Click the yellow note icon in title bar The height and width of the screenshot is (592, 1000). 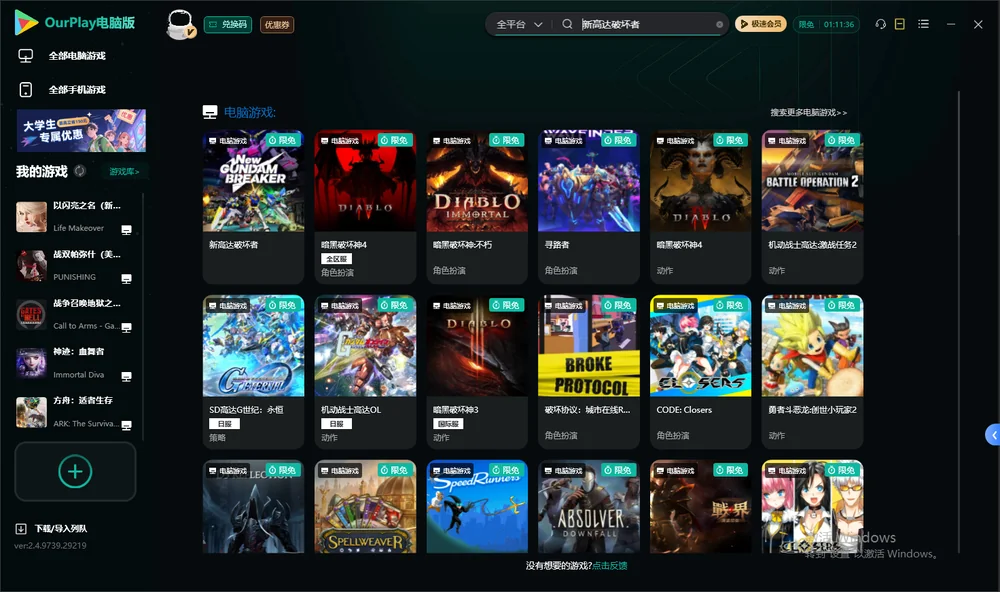coord(900,24)
